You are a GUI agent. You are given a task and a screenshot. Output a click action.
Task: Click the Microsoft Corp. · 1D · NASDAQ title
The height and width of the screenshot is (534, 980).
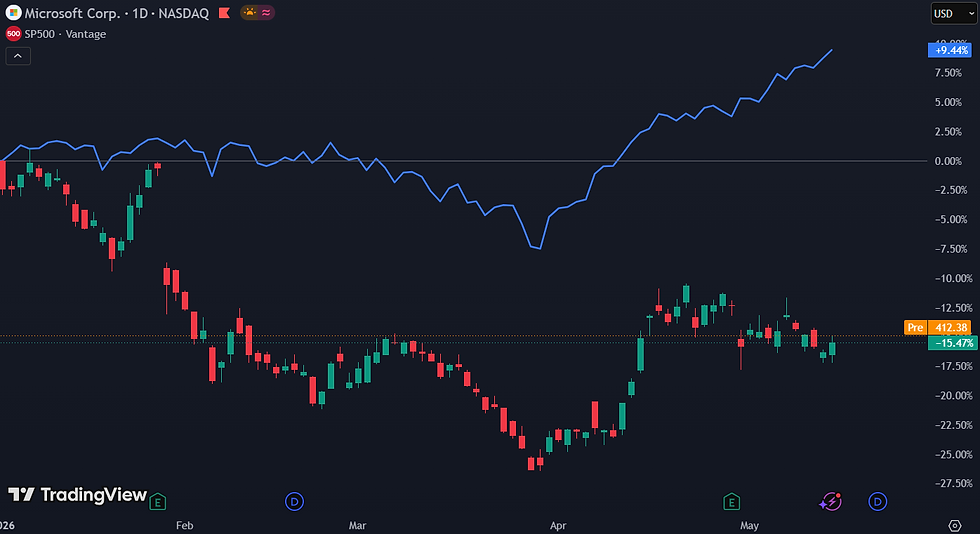[x=116, y=13]
